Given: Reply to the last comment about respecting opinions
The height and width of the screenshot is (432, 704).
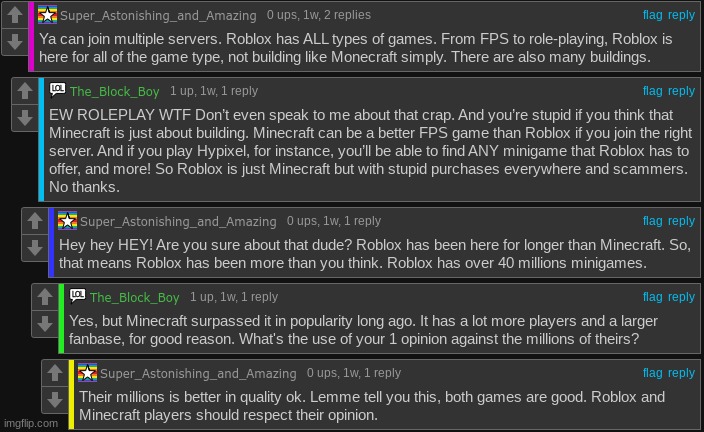Looking at the screenshot, I should point(681,372).
